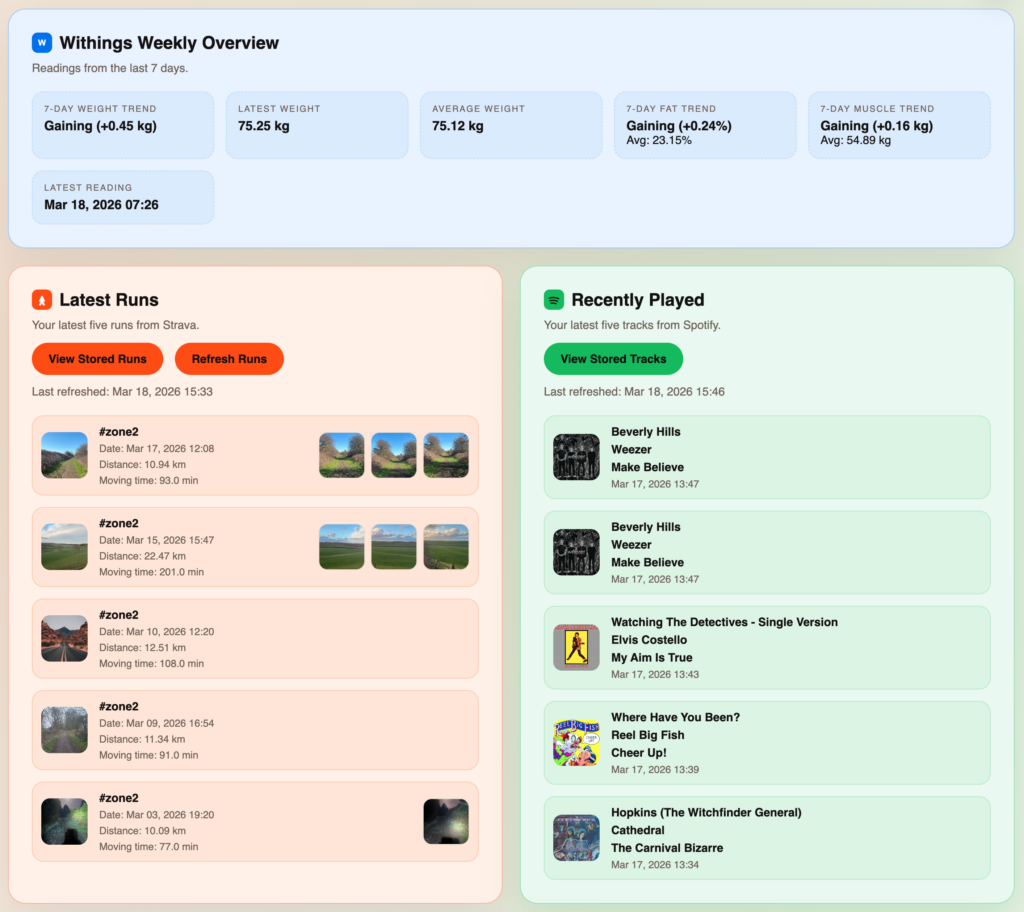The height and width of the screenshot is (912, 1024).
Task: Click 'Readings from the last 7 days.' subtitle
Action: click(x=110, y=69)
